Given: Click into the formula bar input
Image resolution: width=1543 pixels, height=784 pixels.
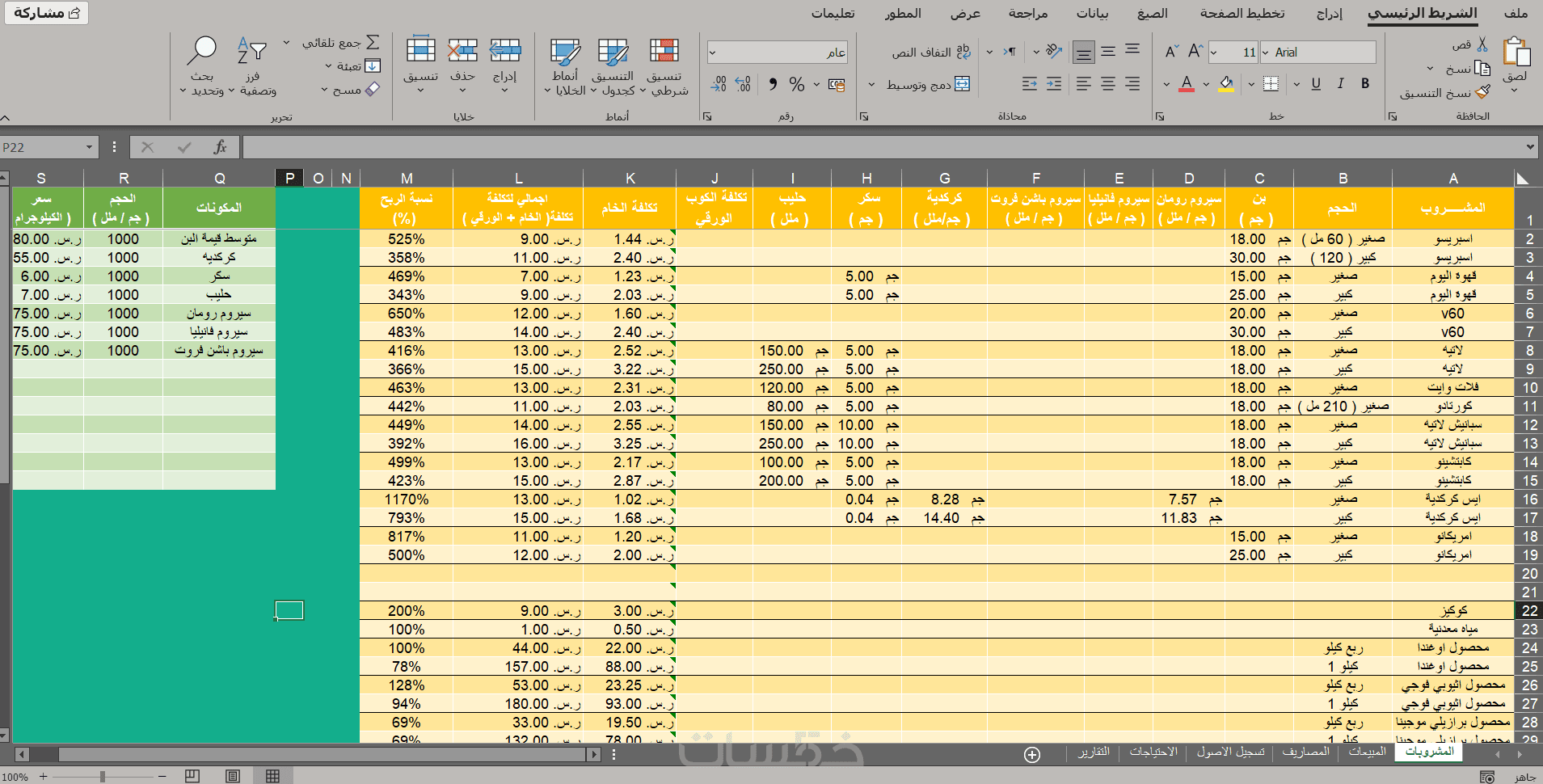Looking at the screenshot, I should coord(883,147).
